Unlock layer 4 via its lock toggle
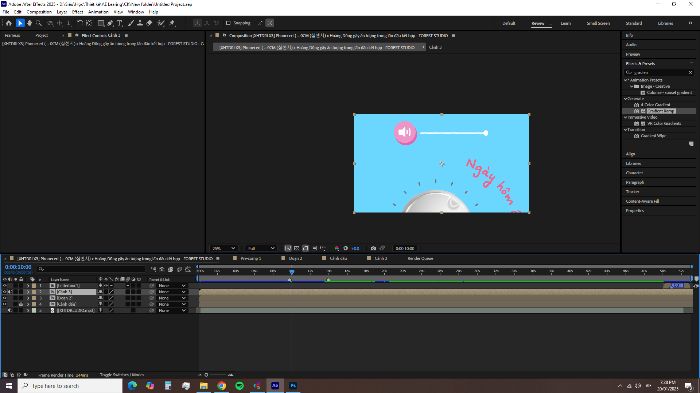The height and width of the screenshot is (393, 700). 21,304
